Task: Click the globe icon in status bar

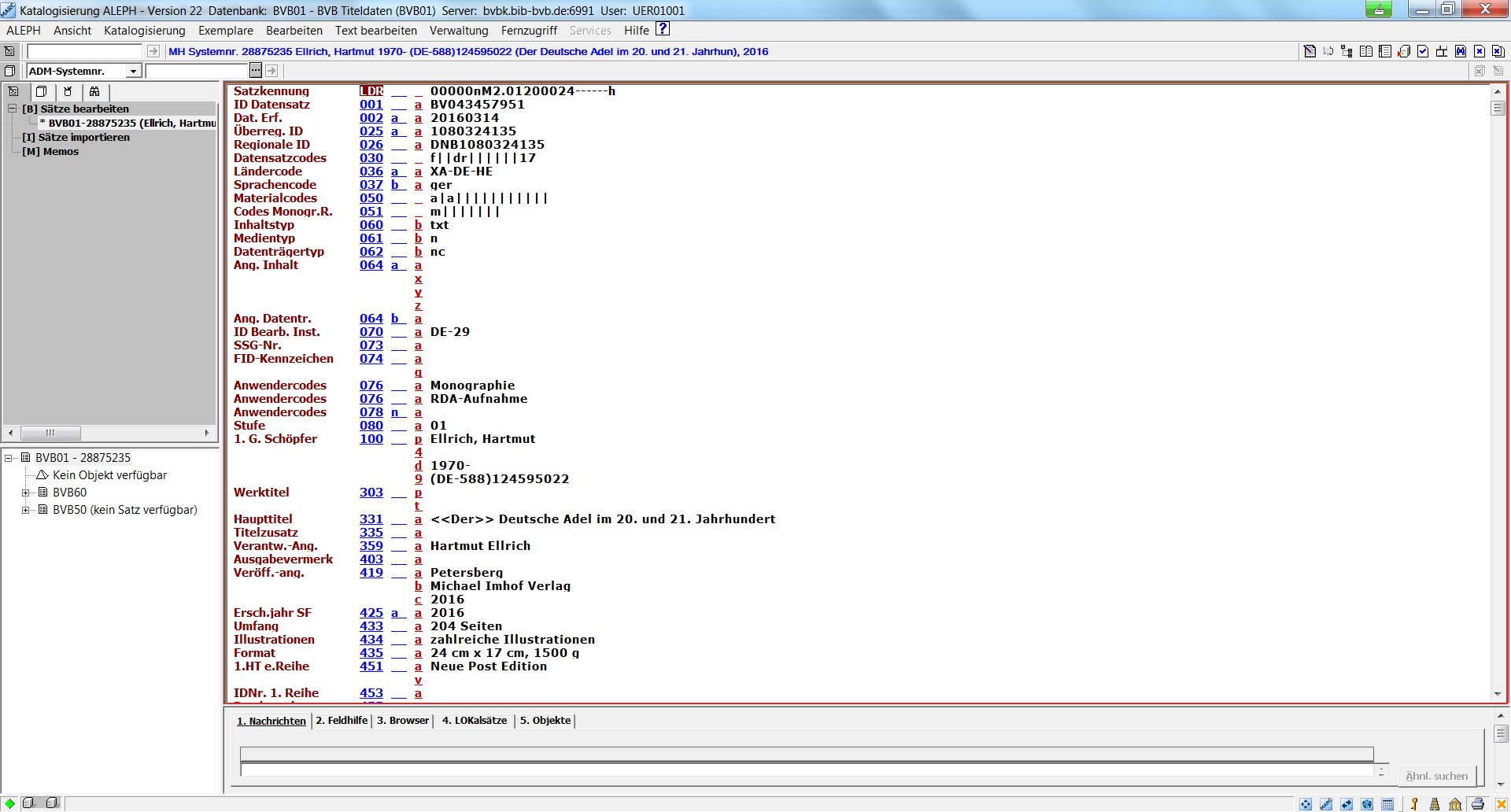Action: coord(1367,804)
